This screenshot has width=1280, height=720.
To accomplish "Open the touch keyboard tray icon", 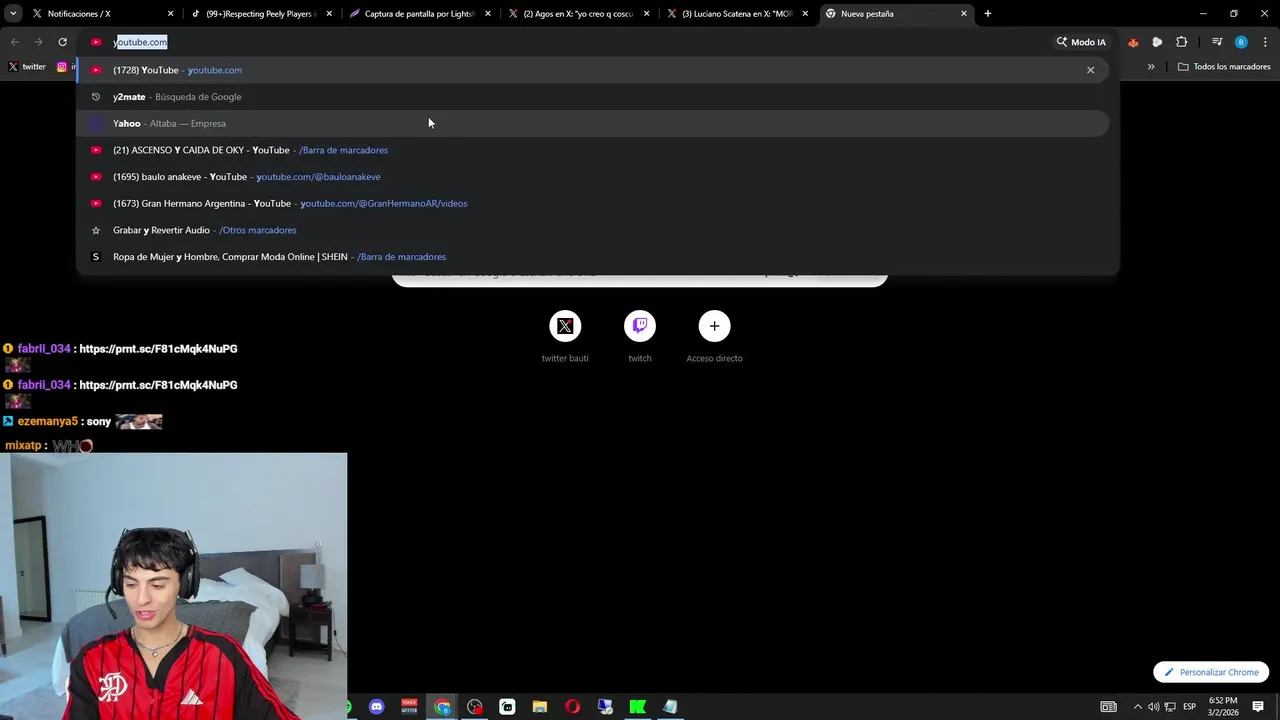I will click(1108, 707).
